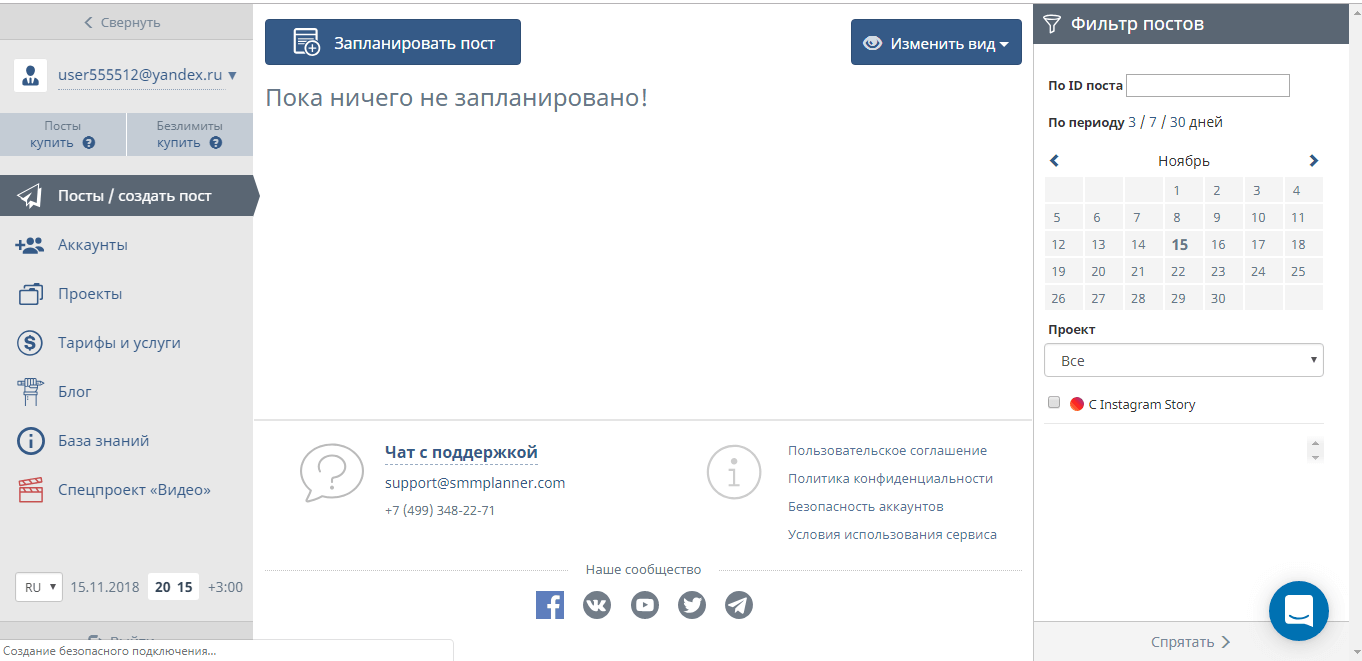Expand the user555512@yandex.ru account menu
The height and width of the screenshot is (661, 1362).
point(146,75)
